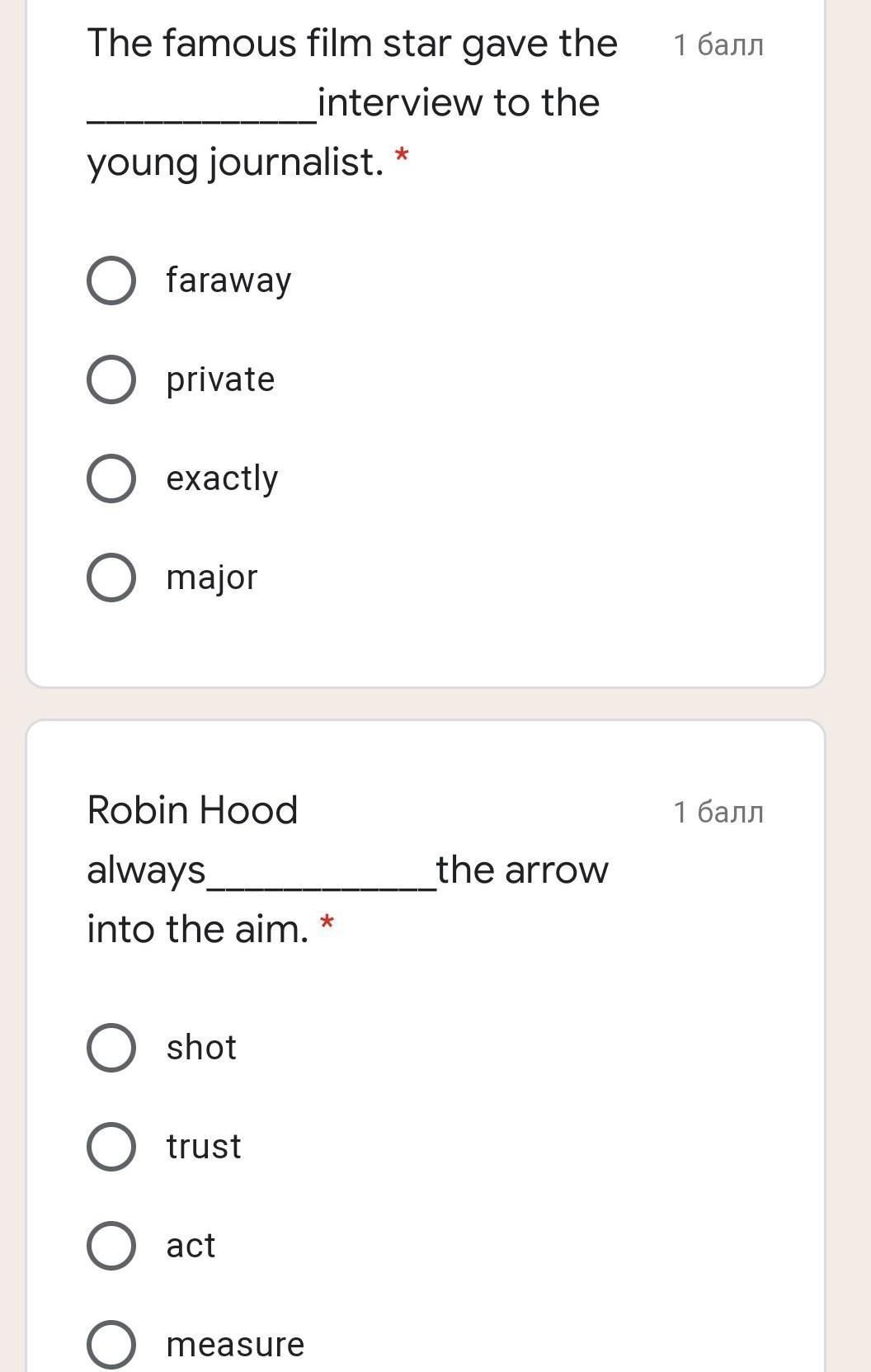Click the 'major' answer label text
The height and width of the screenshot is (1372, 871).
pos(212,578)
